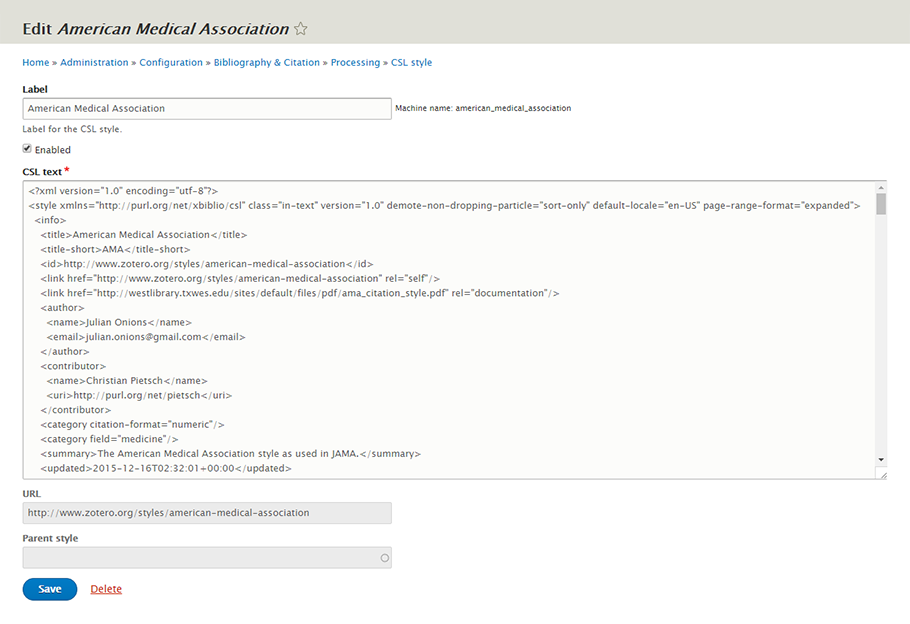This screenshot has height=624, width=910.
Task: Click the xml version declaration line
Action: tap(123, 190)
